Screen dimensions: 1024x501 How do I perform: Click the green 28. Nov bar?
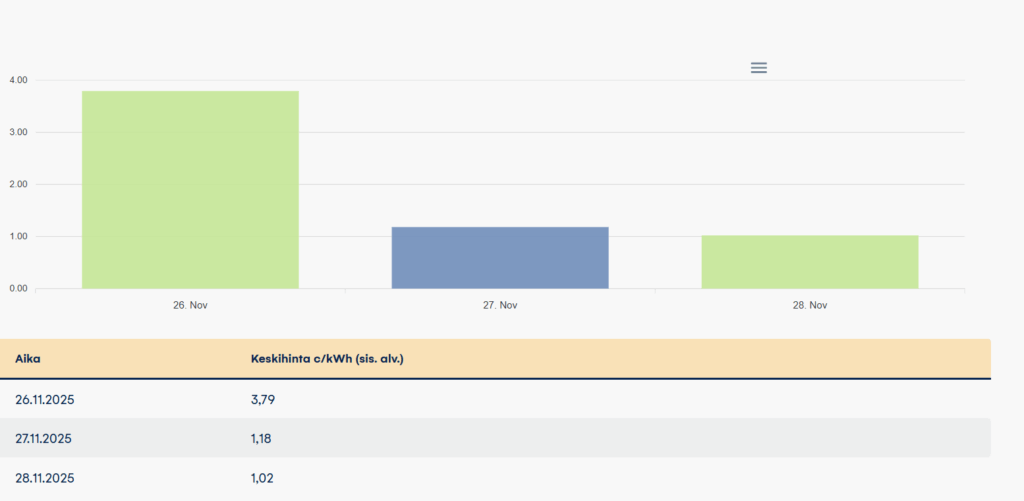[x=810, y=262]
